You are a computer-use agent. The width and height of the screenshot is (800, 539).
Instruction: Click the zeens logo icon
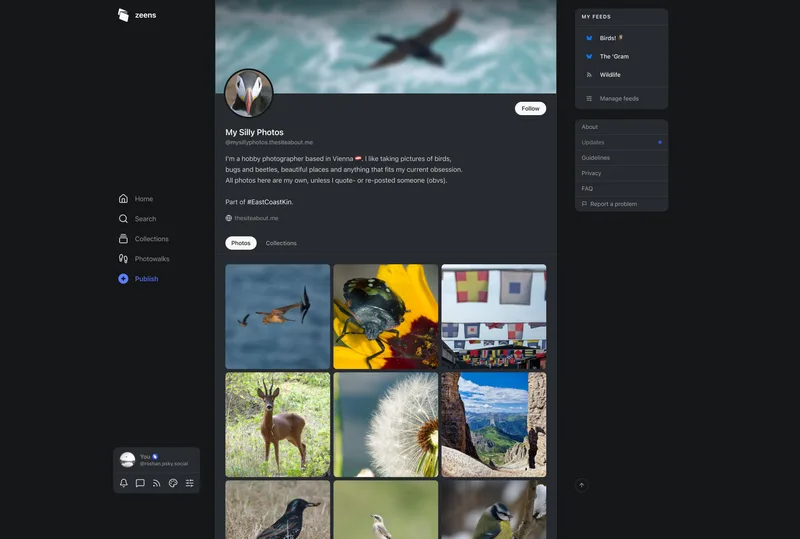click(123, 15)
